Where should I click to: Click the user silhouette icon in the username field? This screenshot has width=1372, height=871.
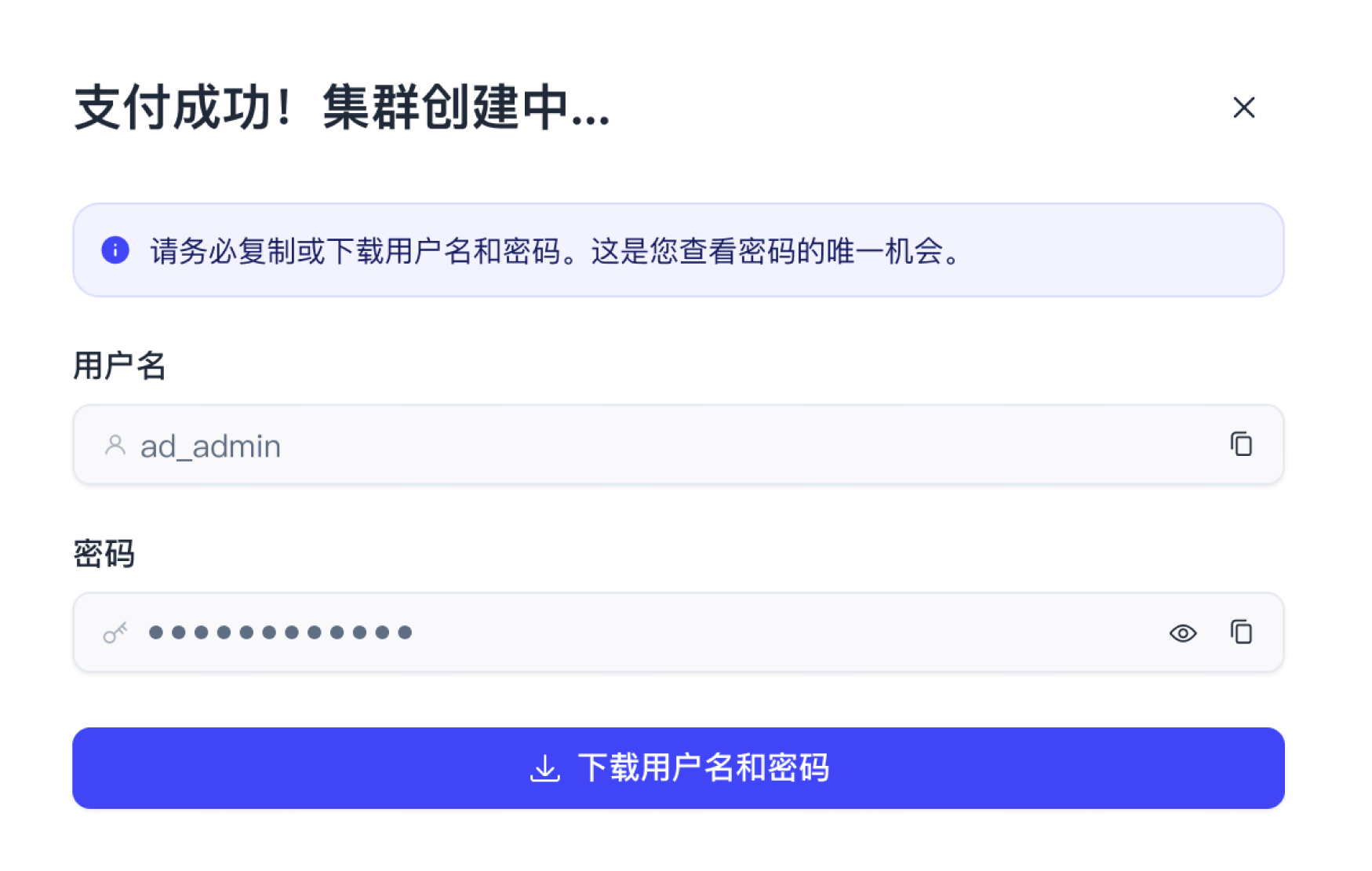(115, 445)
